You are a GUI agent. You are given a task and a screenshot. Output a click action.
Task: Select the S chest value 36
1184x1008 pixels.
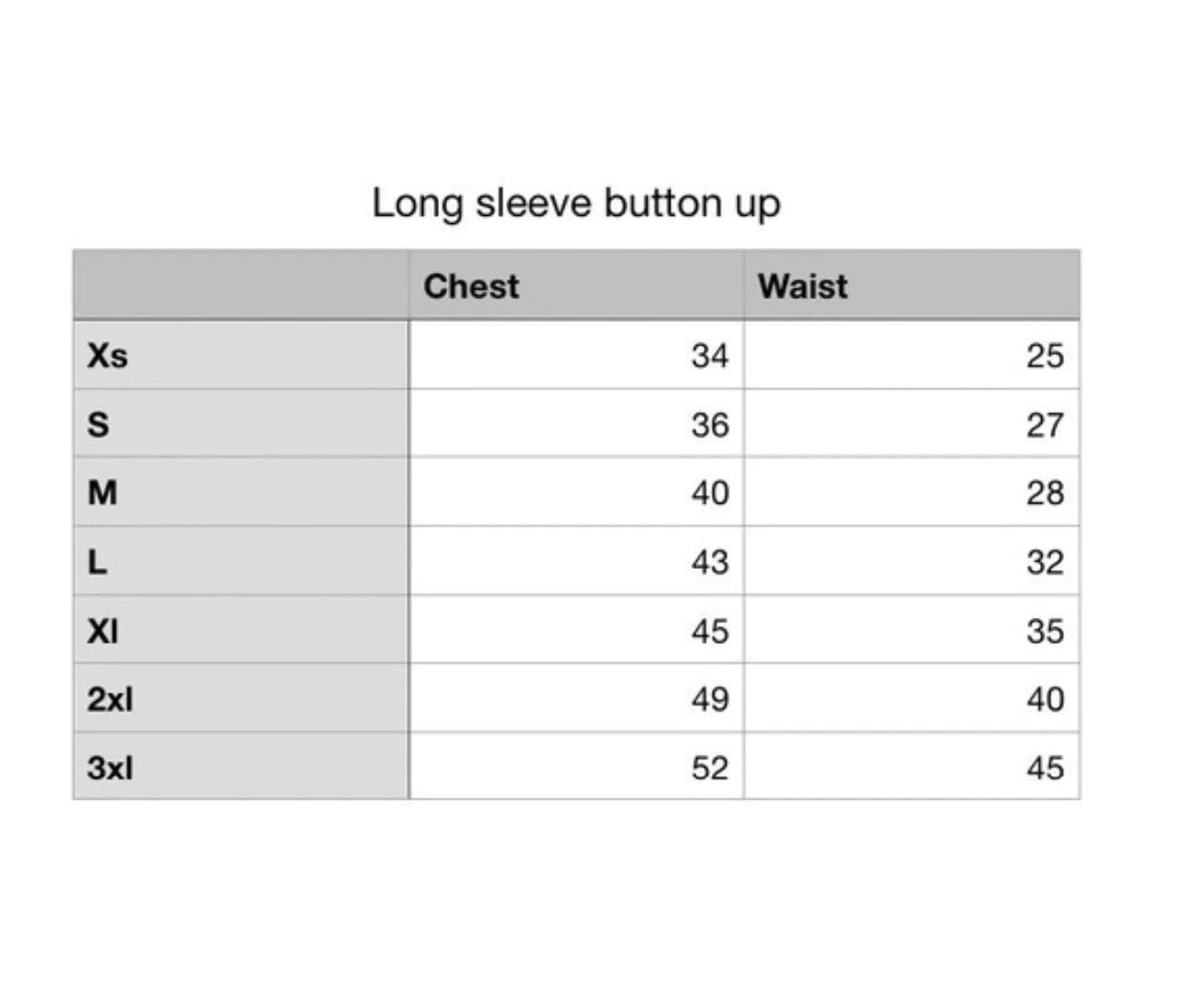tap(709, 425)
